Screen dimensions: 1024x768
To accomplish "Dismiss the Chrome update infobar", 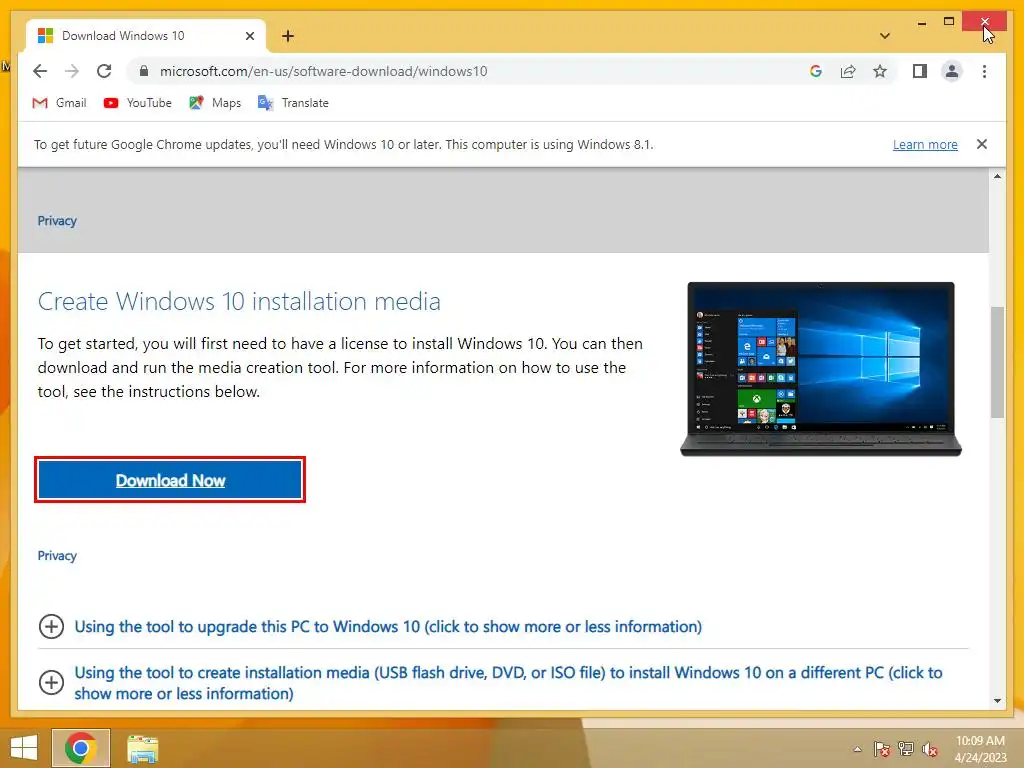I will pyautogui.click(x=982, y=144).
